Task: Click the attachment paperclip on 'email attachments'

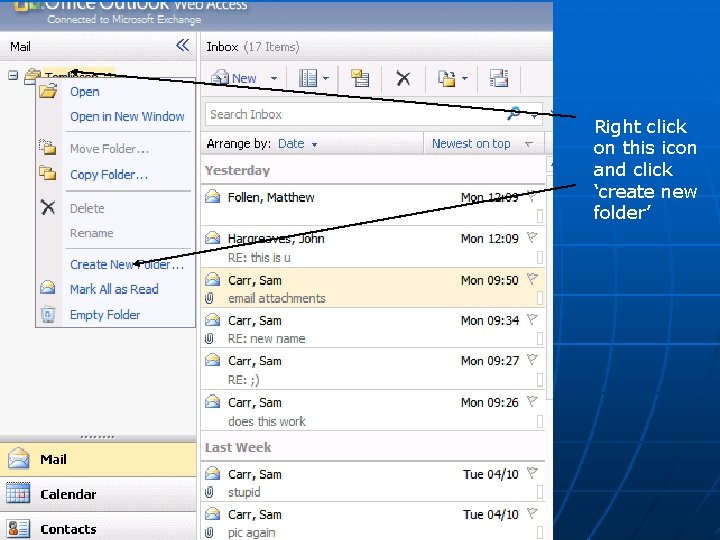Action: (x=209, y=298)
